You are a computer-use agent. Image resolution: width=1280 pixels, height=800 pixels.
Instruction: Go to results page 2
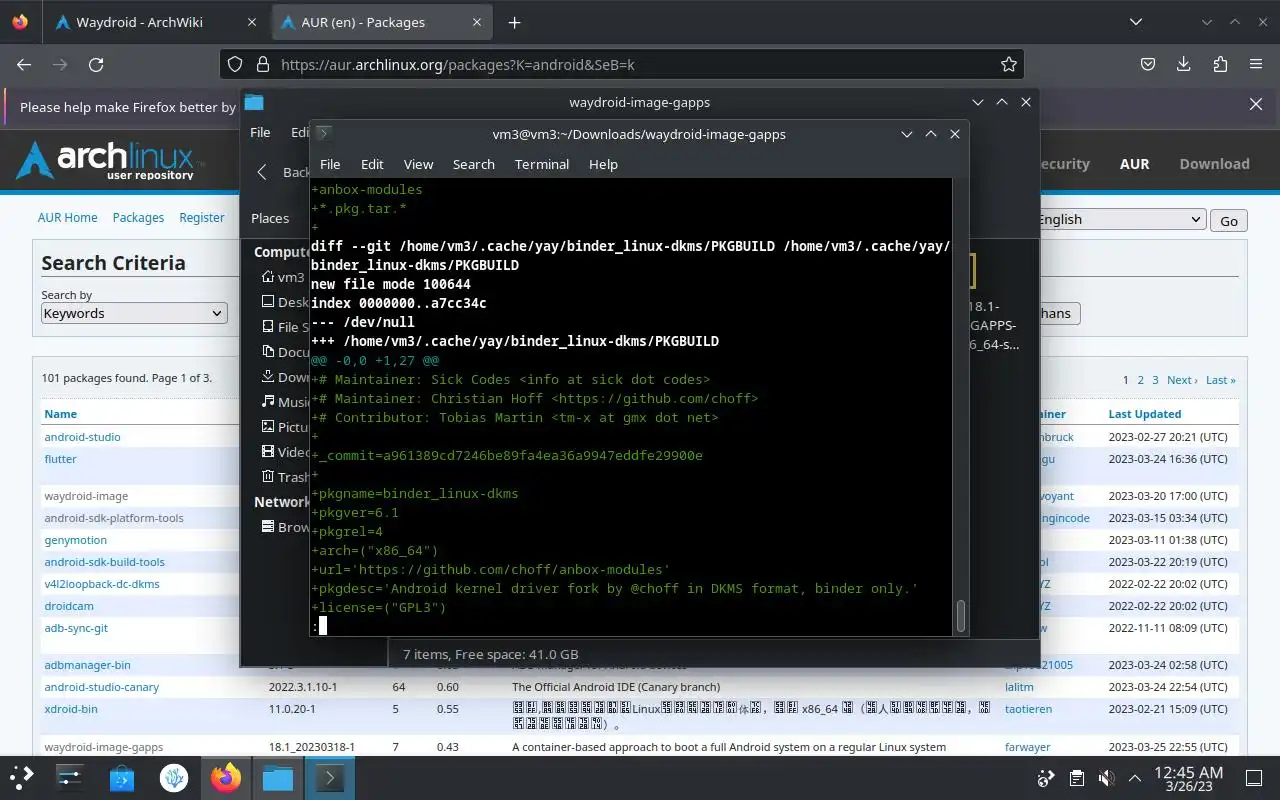click(1140, 380)
